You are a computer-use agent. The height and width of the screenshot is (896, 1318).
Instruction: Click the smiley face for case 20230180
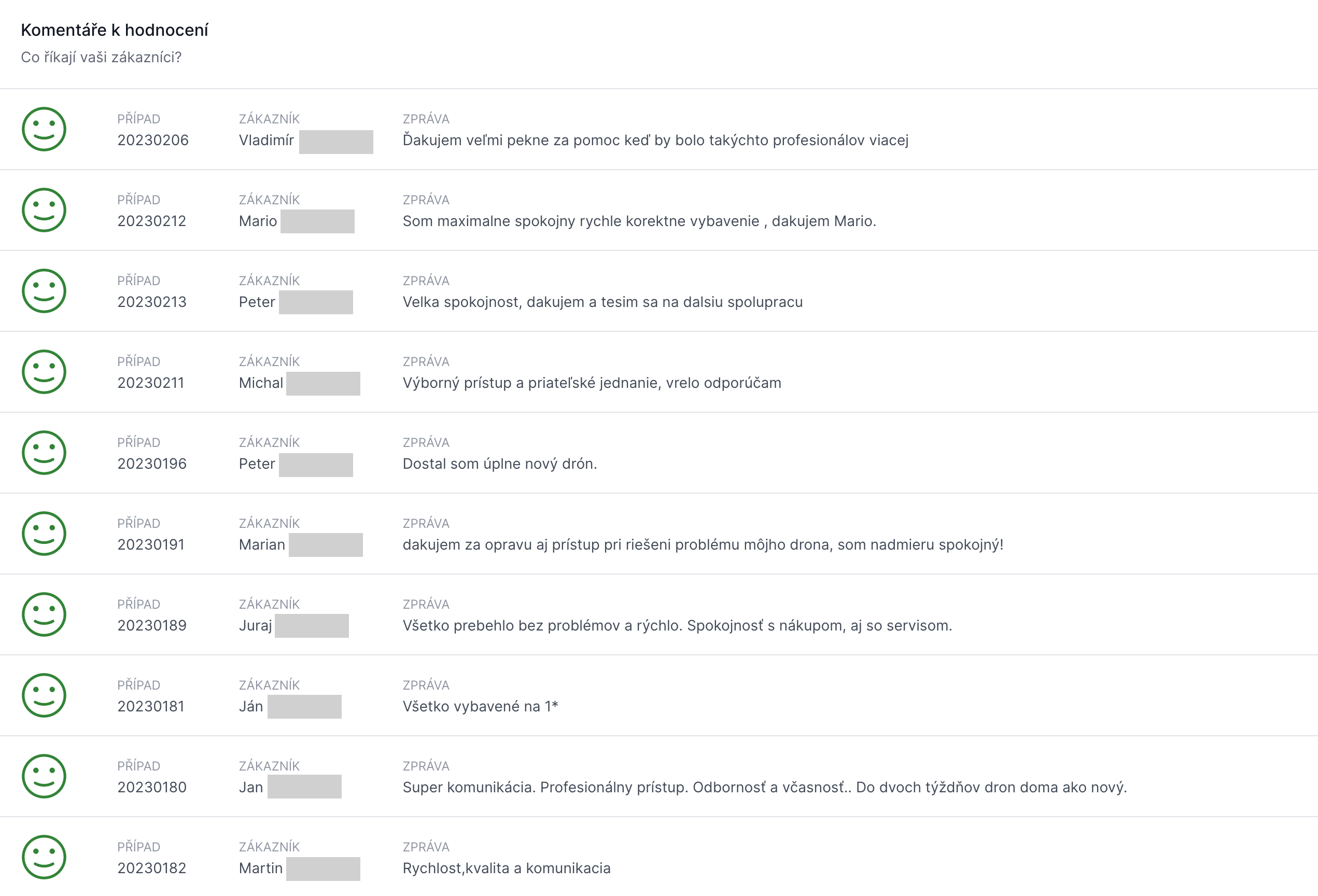click(44, 776)
